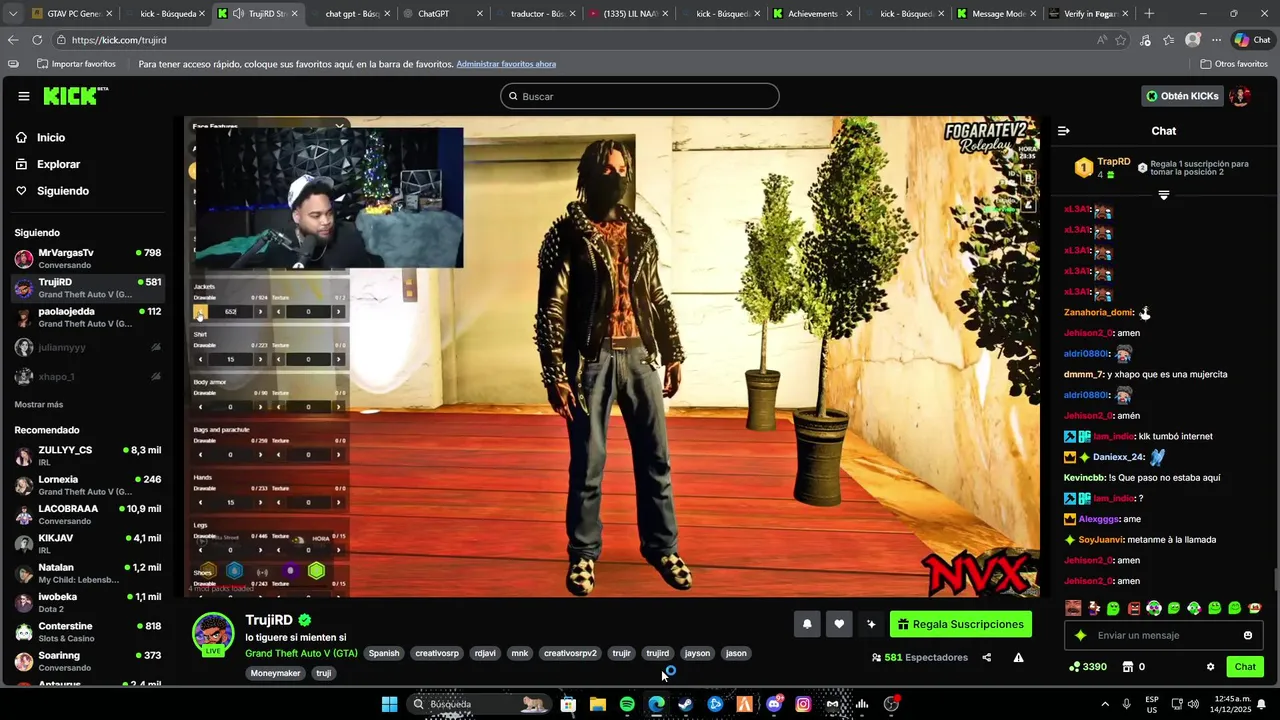Collapse the chat panel arrow icon
The height and width of the screenshot is (720, 1280).
click(1064, 131)
